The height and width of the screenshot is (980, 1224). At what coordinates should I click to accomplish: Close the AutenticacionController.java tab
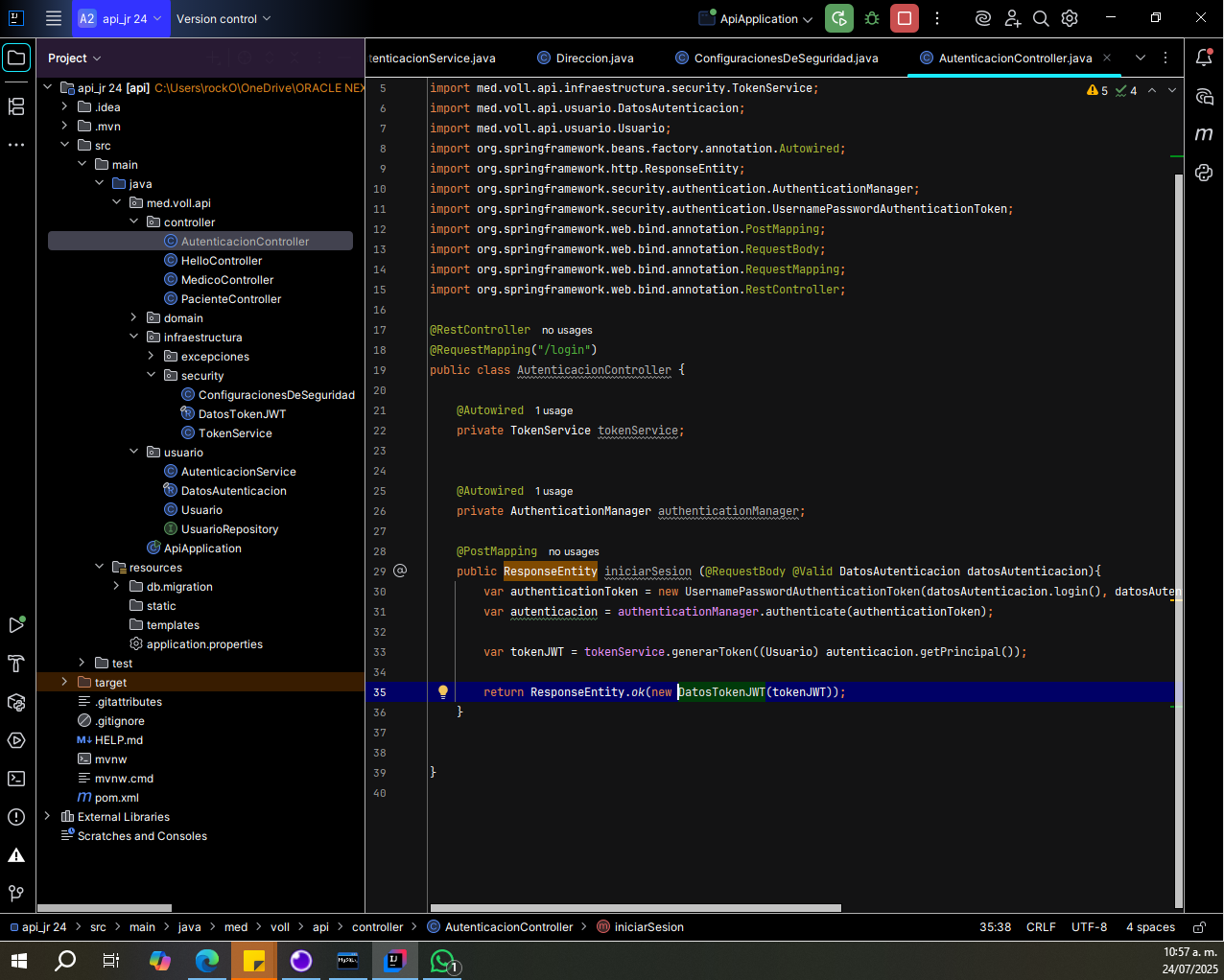[1107, 58]
